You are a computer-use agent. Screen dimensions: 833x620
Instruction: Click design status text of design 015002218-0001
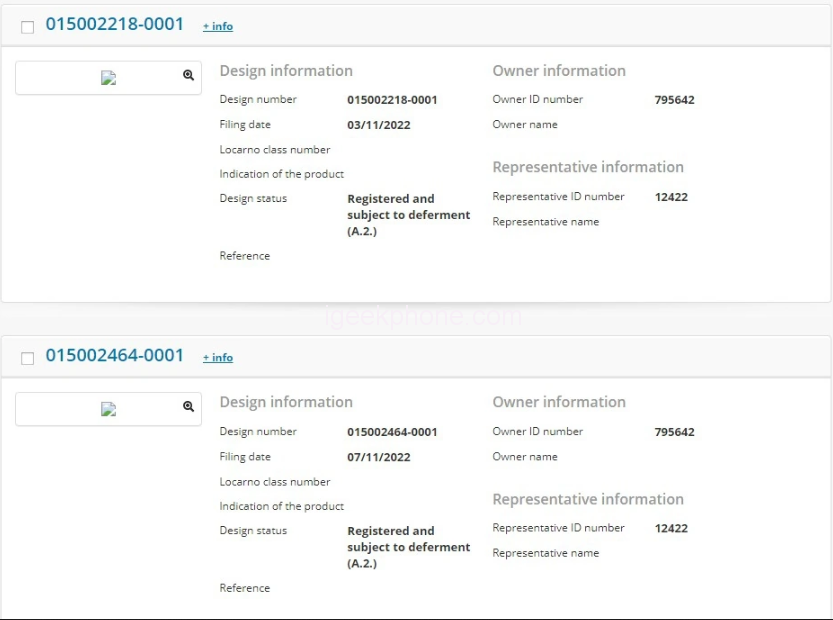[408, 215]
